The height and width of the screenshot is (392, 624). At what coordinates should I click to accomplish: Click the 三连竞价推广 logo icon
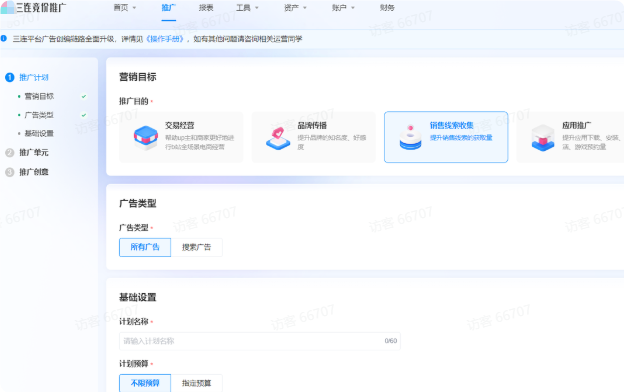[x=8, y=7]
